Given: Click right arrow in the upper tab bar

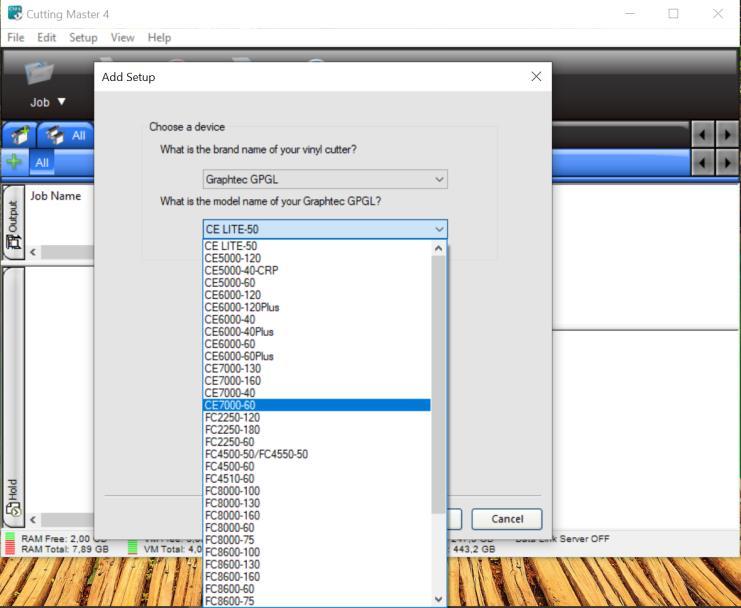Looking at the screenshot, I should tap(727, 135).
